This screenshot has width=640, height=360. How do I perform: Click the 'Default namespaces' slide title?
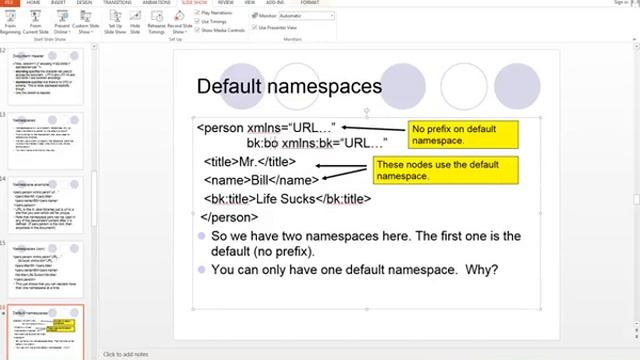coord(289,87)
